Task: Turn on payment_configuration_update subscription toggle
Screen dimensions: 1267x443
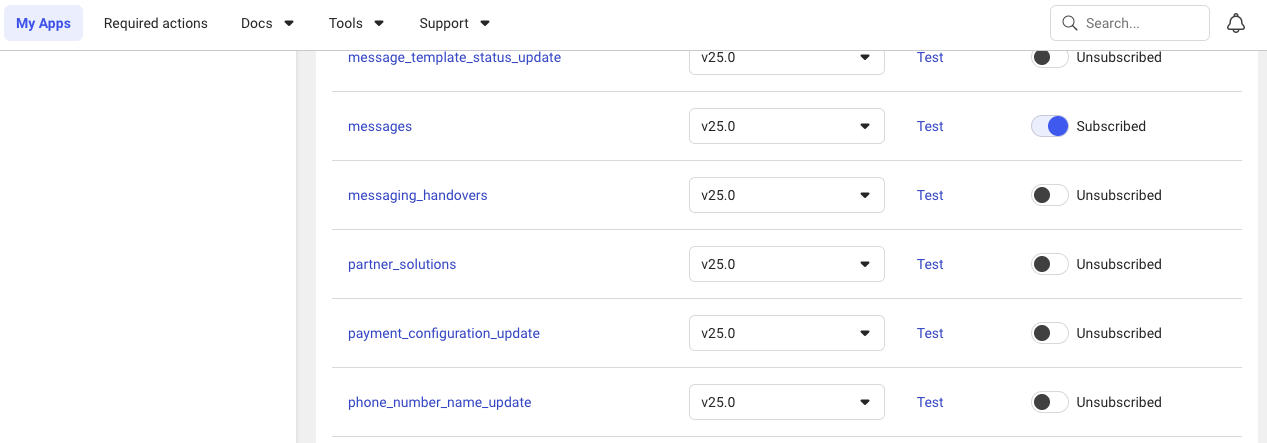Action: point(1049,333)
